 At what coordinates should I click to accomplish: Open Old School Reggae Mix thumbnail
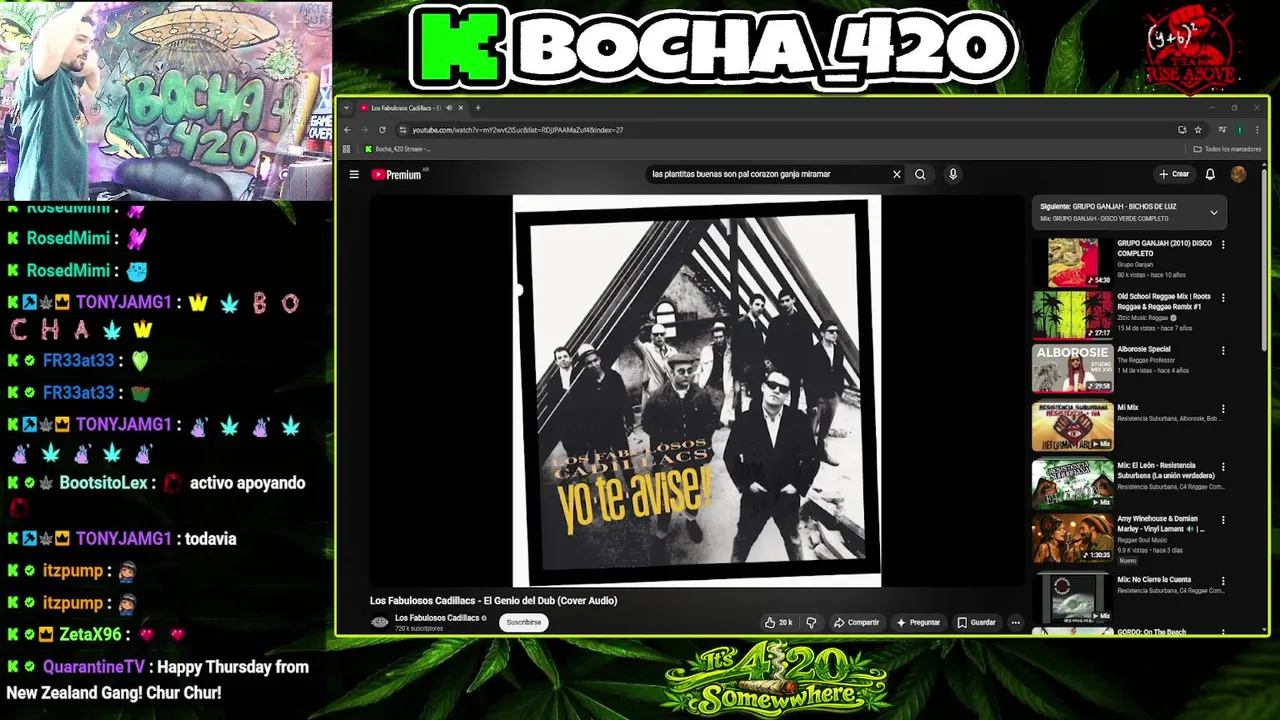click(1072, 315)
